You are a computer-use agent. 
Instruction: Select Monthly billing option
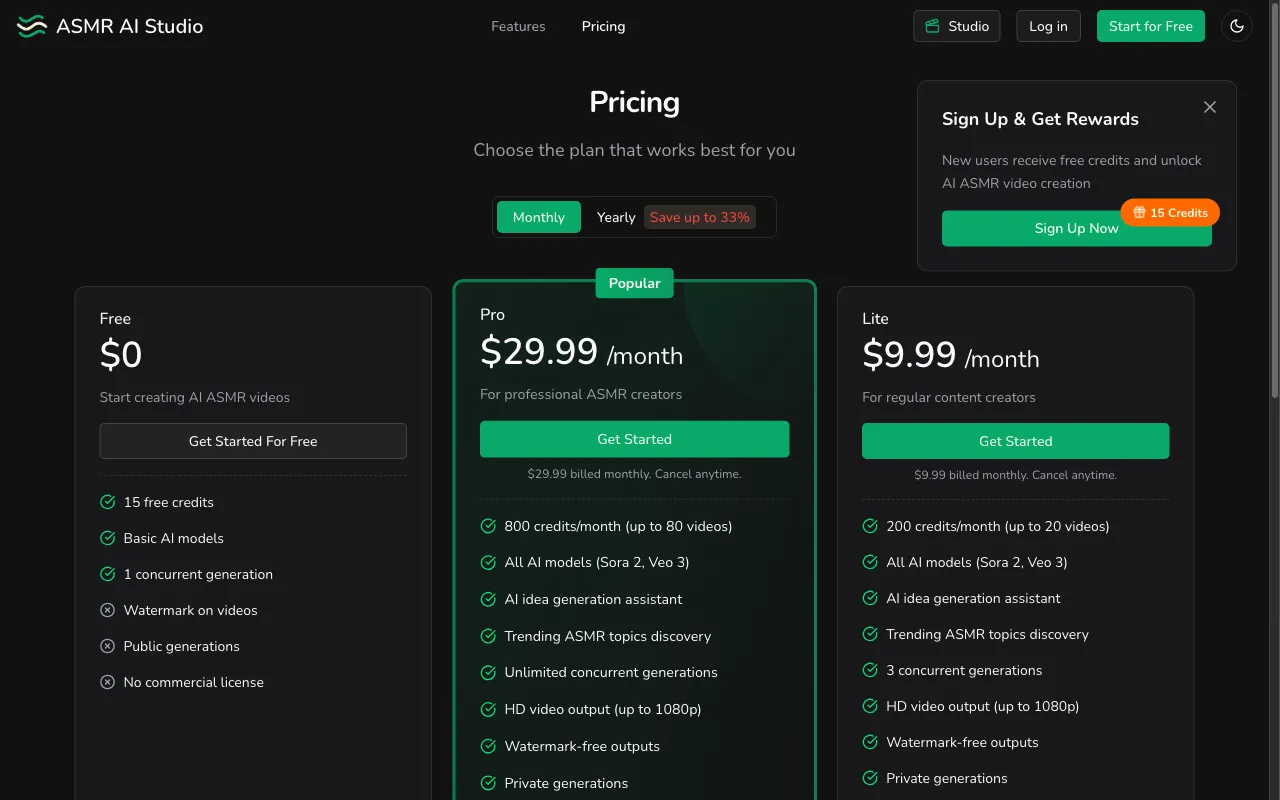coord(539,217)
